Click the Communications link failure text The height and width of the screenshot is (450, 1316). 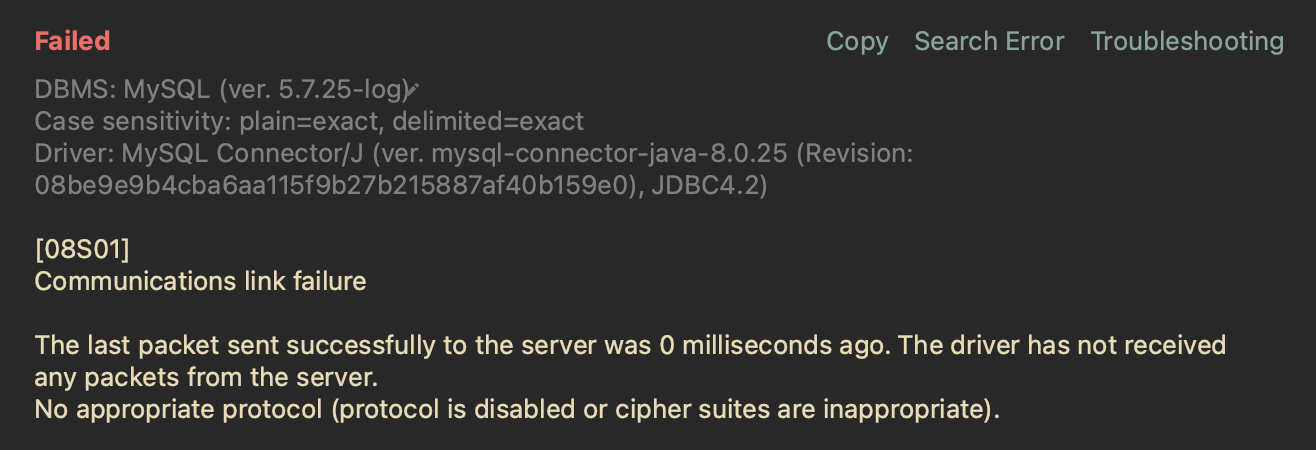[x=200, y=282]
